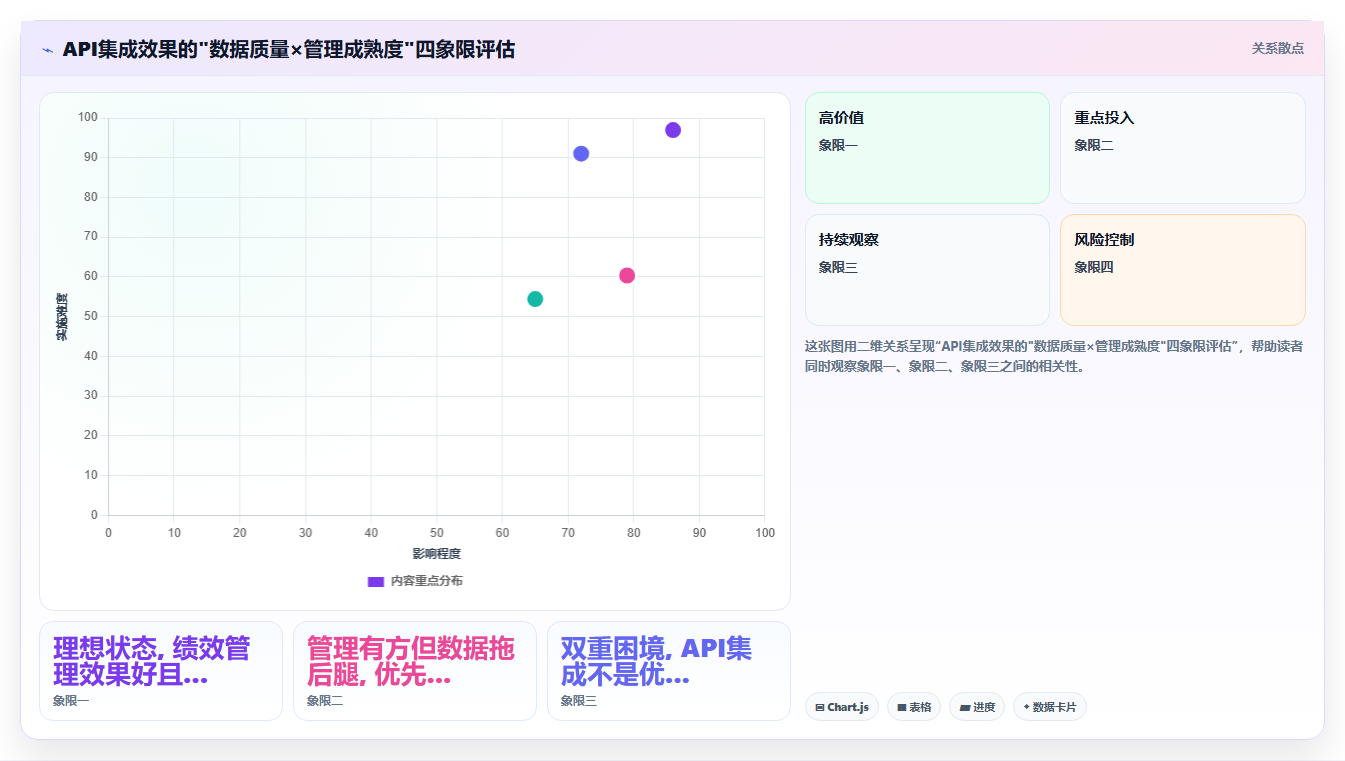
Task: Open the 管理有方但数据拖后腿 summary card
Action: pyautogui.click(x=415, y=671)
